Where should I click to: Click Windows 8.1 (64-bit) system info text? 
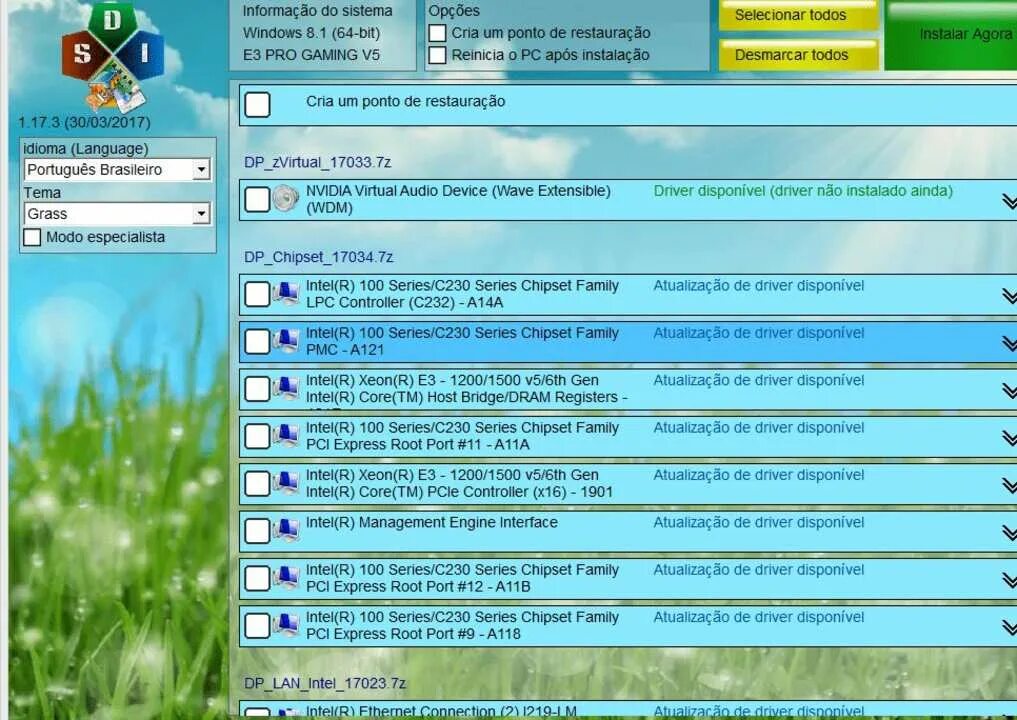pyautogui.click(x=311, y=33)
